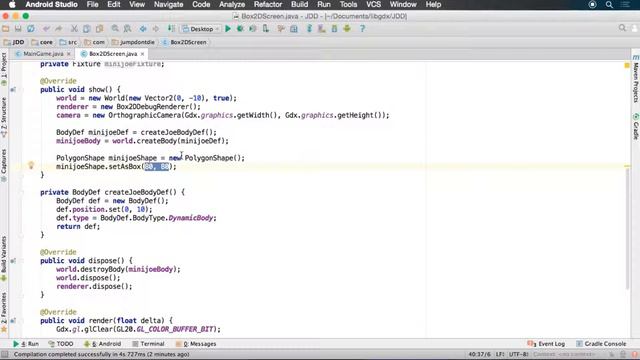This screenshot has height=360, width=640.
Task: Click the Search Everywhere magnifier icon
Action: pos(622,28)
